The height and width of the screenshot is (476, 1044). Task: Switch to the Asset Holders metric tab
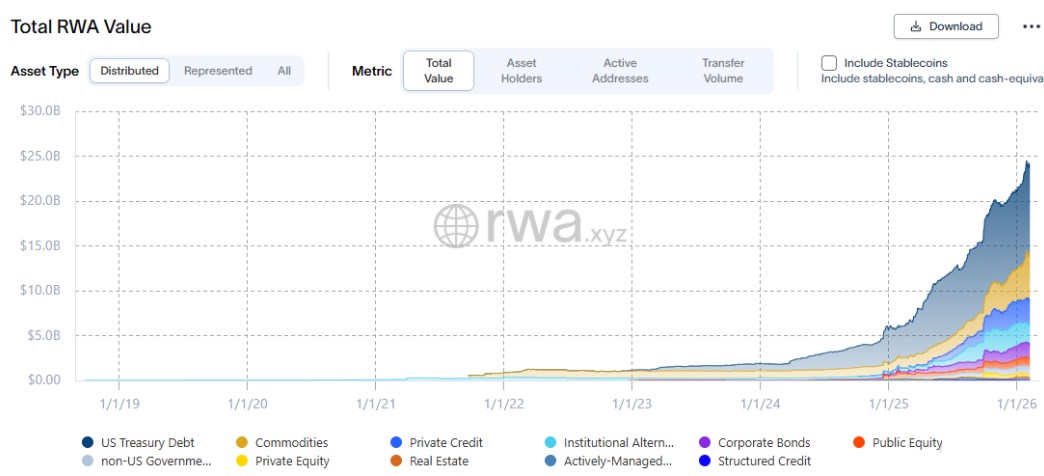pos(521,71)
